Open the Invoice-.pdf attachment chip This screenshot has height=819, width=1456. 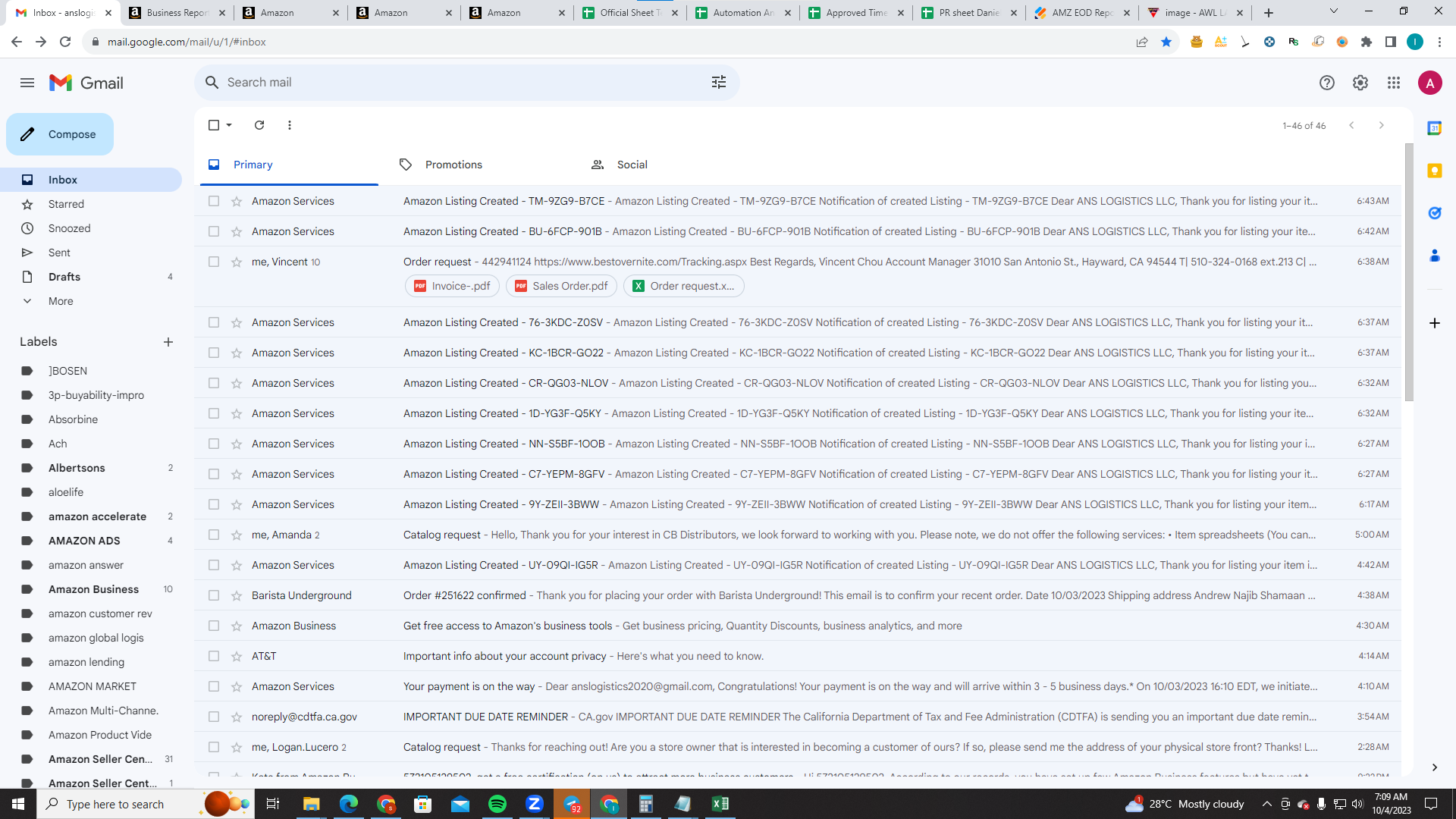click(x=452, y=286)
